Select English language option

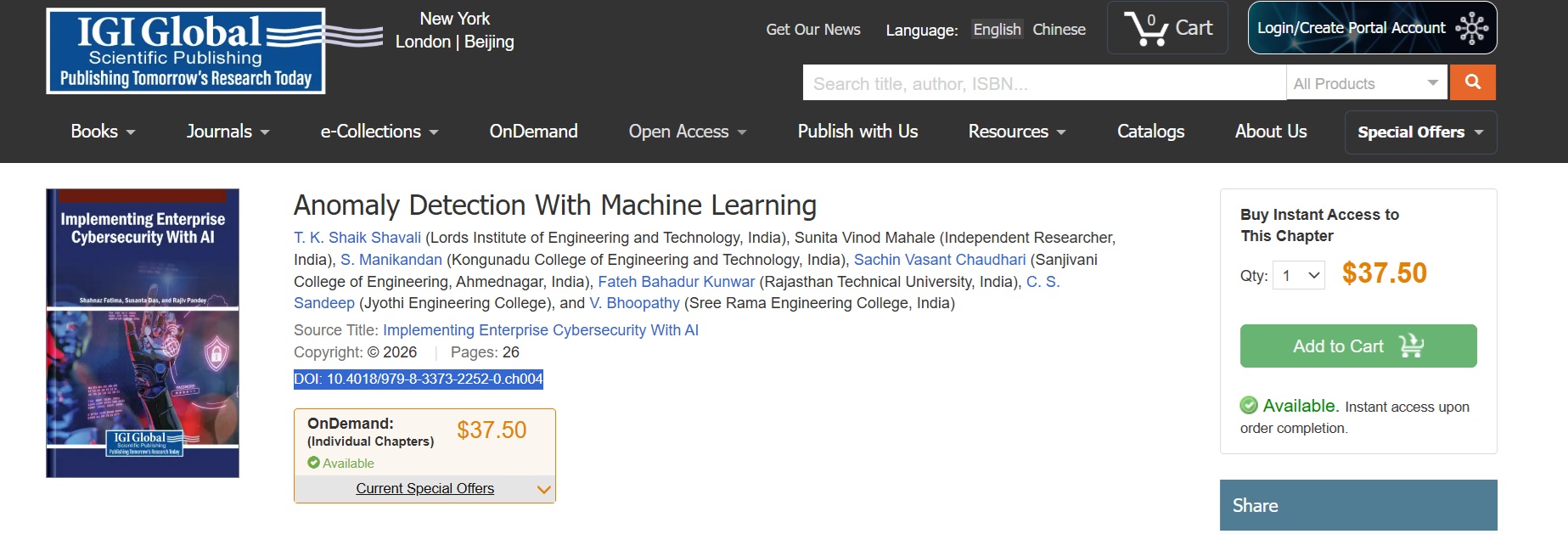pyautogui.click(x=997, y=30)
